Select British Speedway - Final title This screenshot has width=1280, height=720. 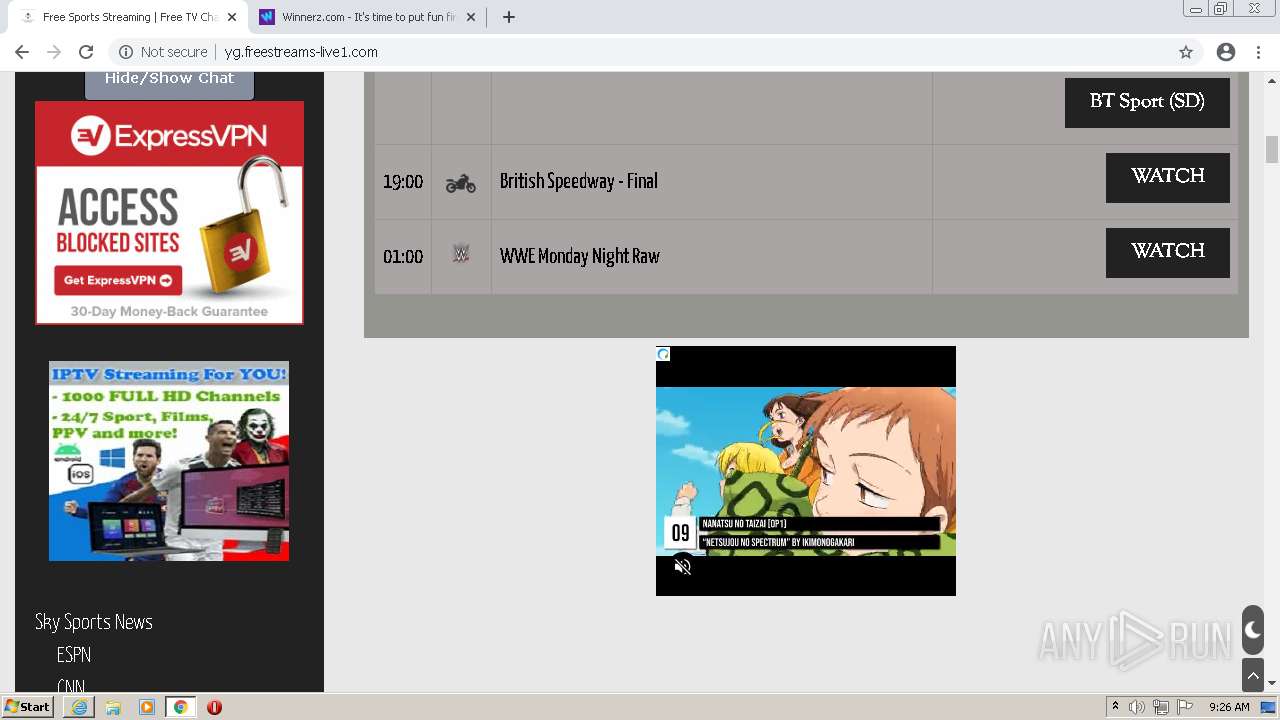tap(578, 181)
